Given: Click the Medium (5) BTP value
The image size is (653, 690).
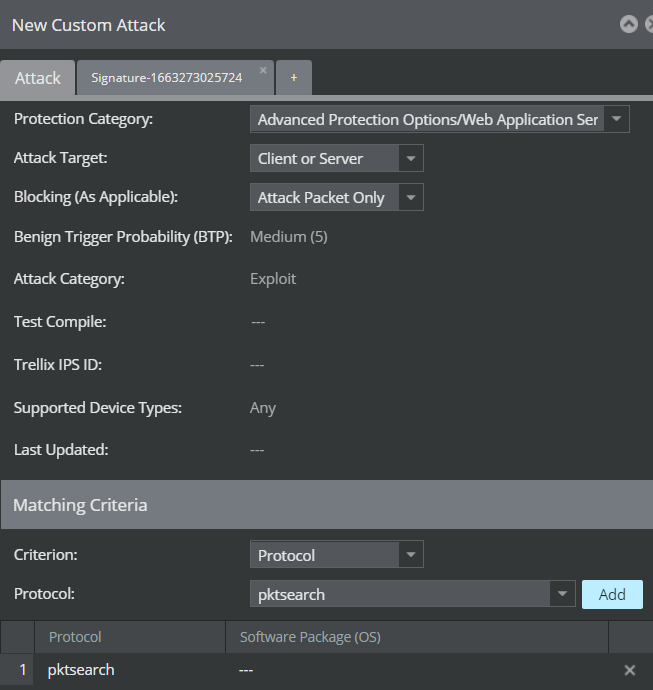Looking at the screenshot, I should point(289,237).
